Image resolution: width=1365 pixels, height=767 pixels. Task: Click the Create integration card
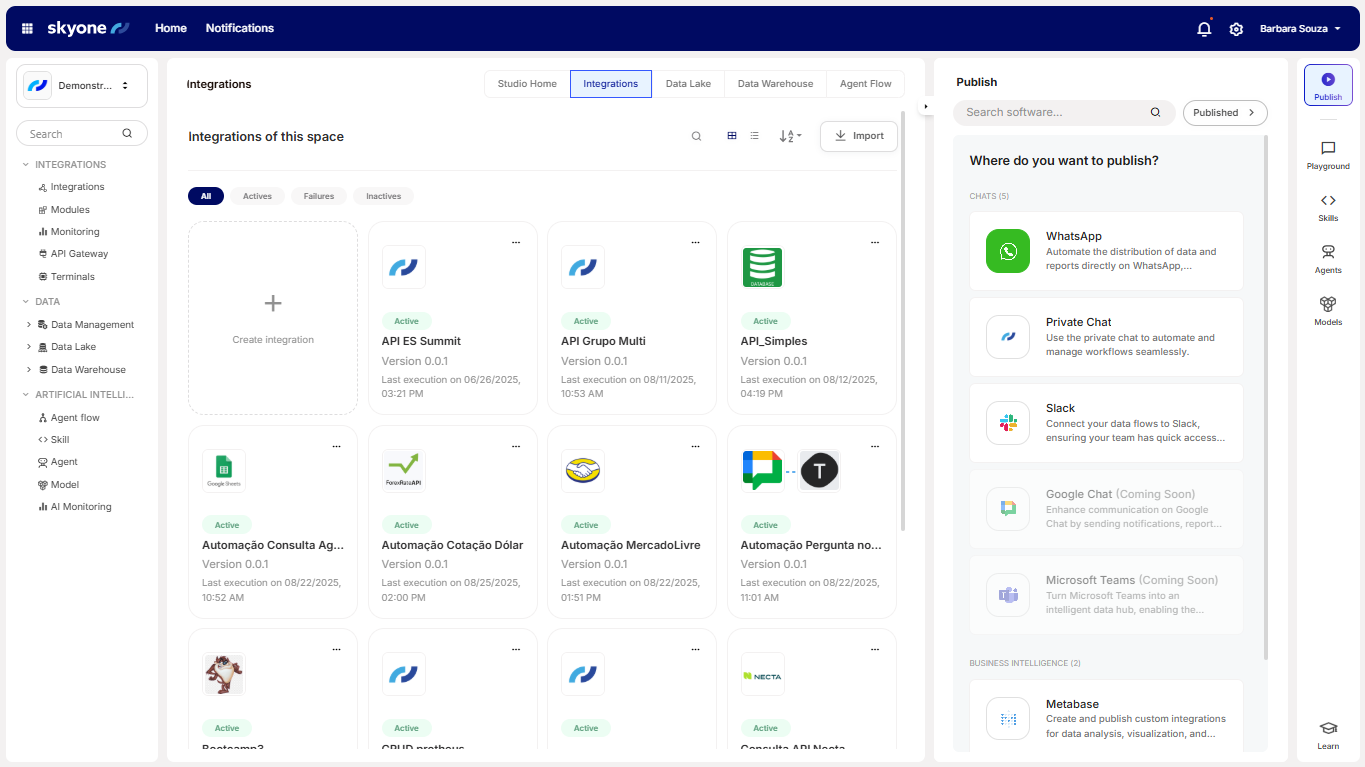tap(273, 318)
